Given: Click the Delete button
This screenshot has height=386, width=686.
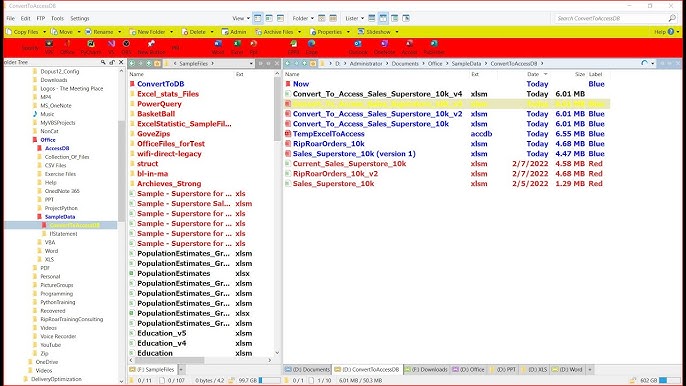Looking at the screenshot, I should [194, 32].
